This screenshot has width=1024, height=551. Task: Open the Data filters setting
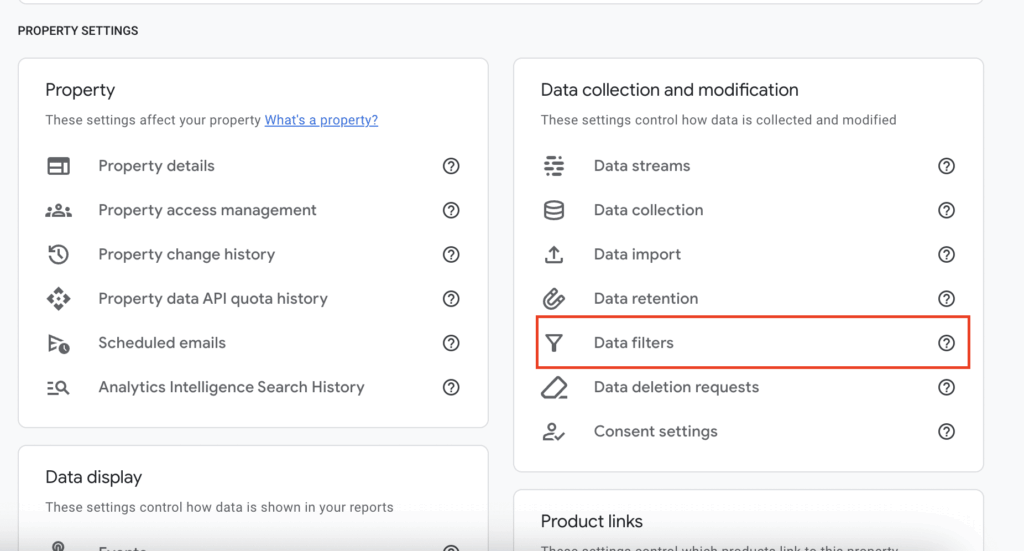(633, 343)
